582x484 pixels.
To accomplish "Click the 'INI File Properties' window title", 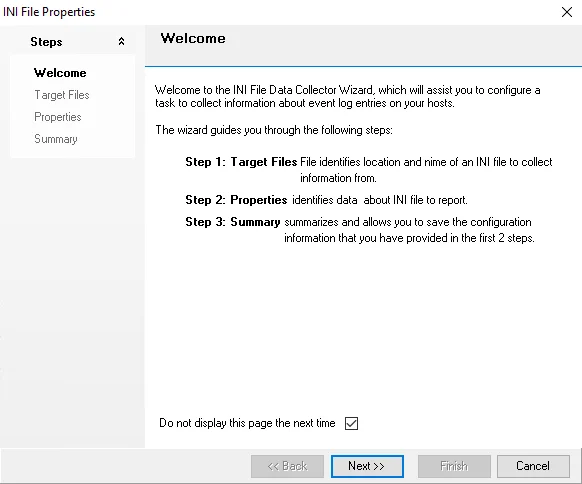I will tap(49, 12).
